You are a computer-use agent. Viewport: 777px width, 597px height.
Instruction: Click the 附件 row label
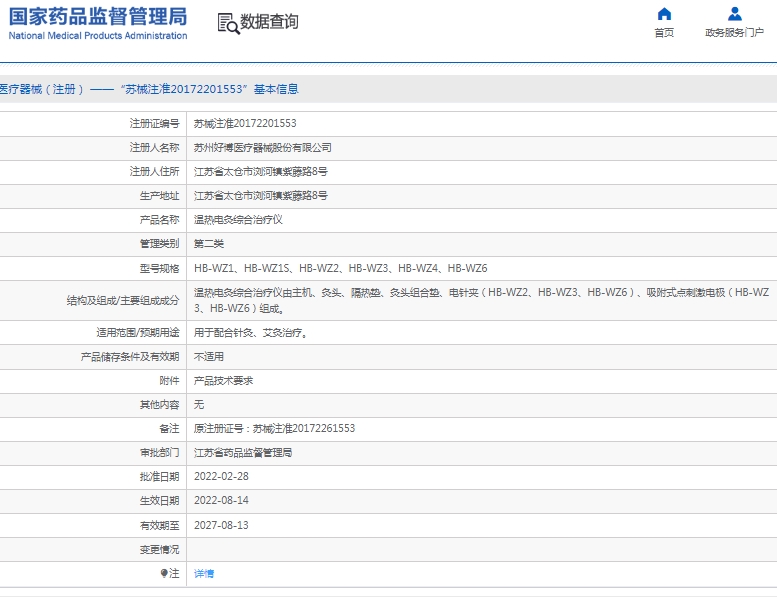pyautogui.click(x=169, y=380)
